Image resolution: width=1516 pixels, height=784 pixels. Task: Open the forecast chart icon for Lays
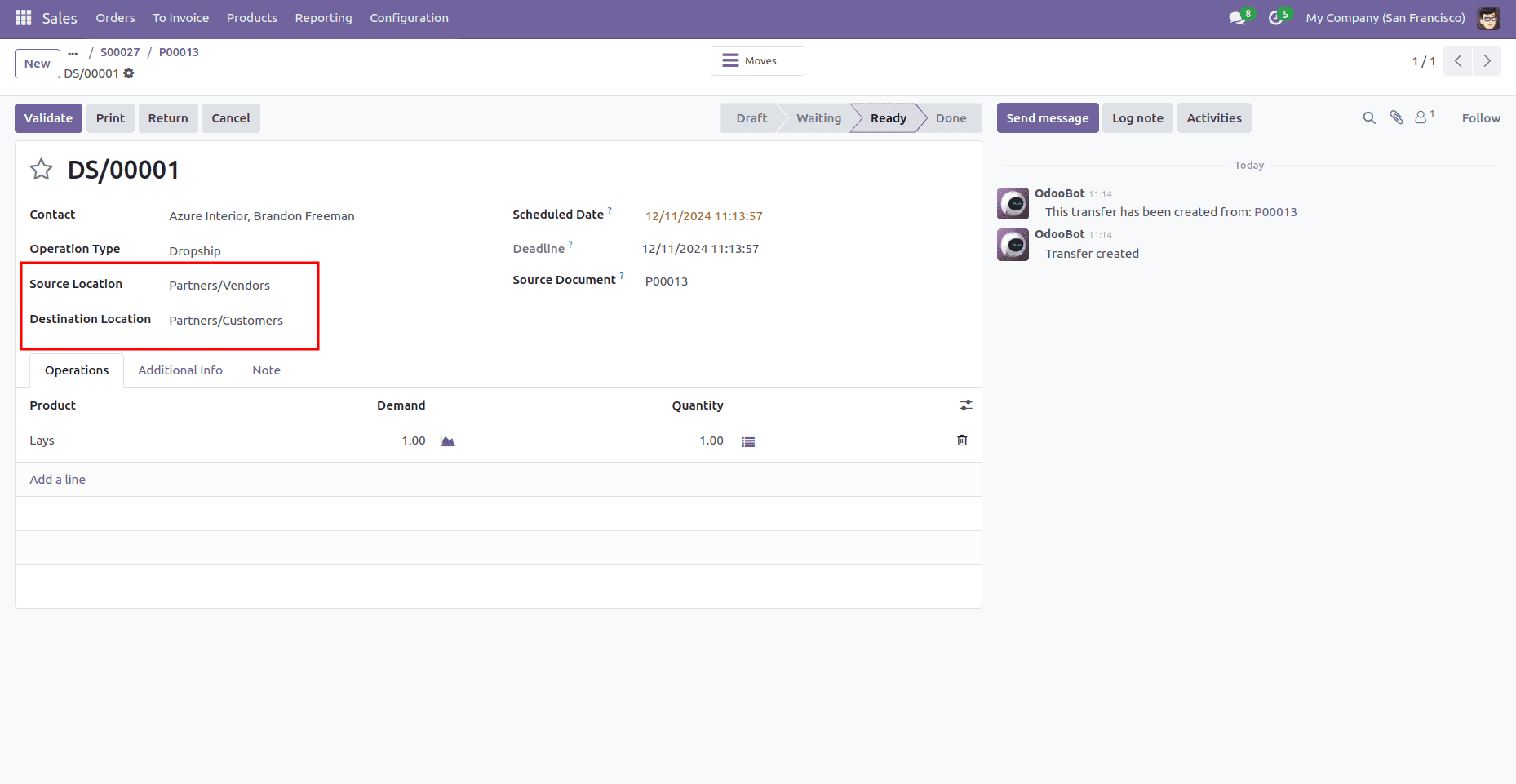[x=446, y=440]
